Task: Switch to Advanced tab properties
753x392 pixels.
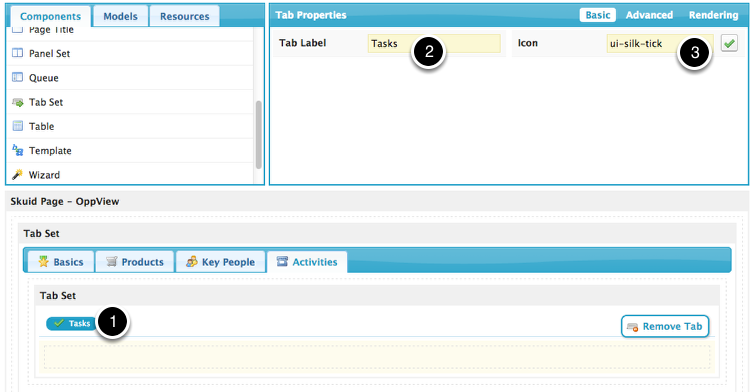Action: (x=649, y=15)
